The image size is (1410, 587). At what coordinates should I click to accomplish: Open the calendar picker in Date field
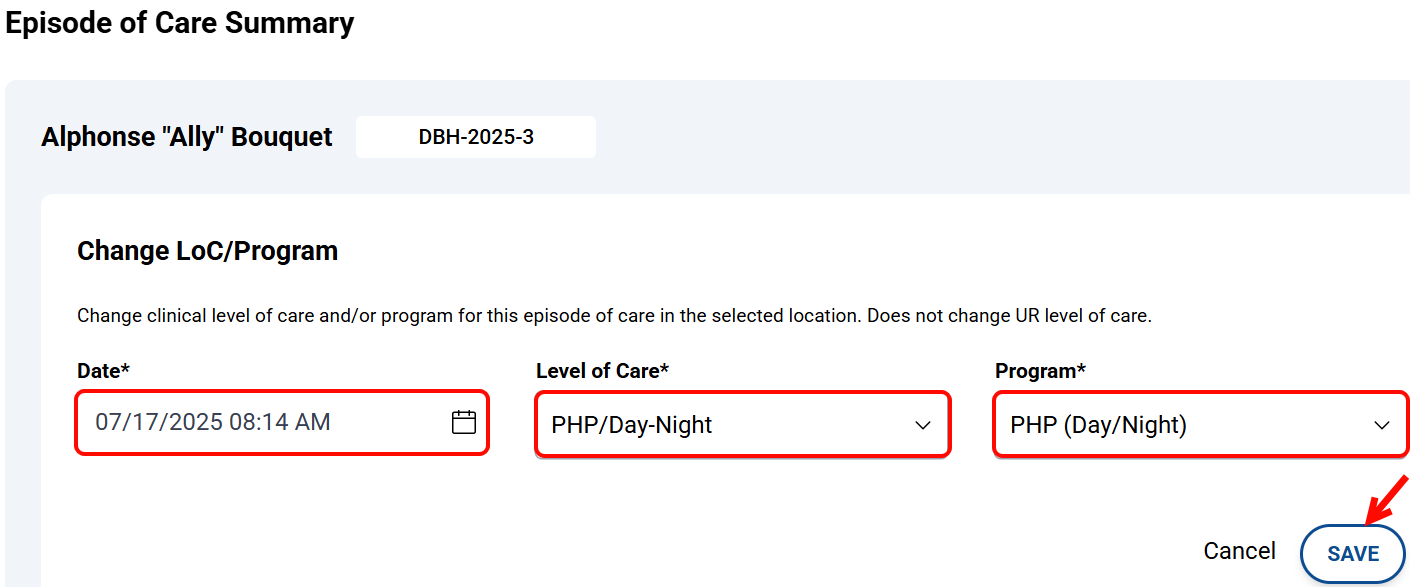pyautogui.click(x=464, y=422)
